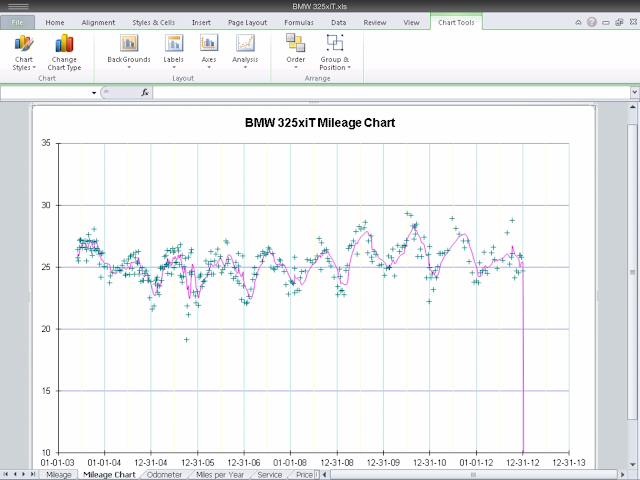This screenshot has width=640, height=480.
Task: Open the File menu
Action: [17, 21]
